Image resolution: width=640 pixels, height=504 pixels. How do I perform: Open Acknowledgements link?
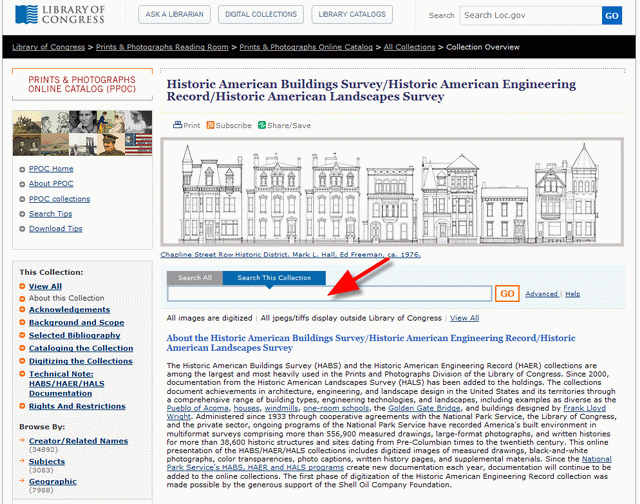69,310
